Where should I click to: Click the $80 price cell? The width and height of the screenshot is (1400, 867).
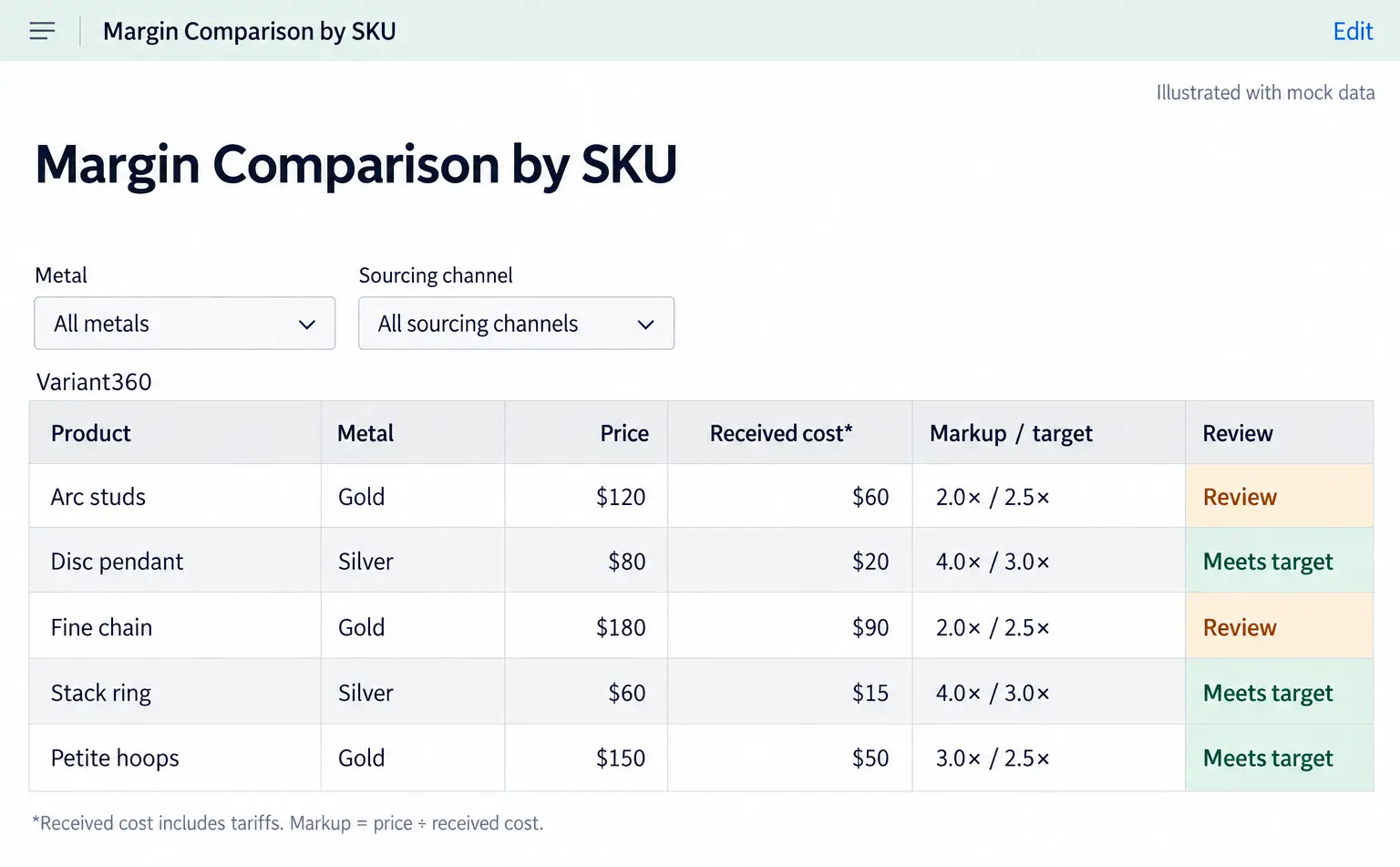(x=586, y=561)
